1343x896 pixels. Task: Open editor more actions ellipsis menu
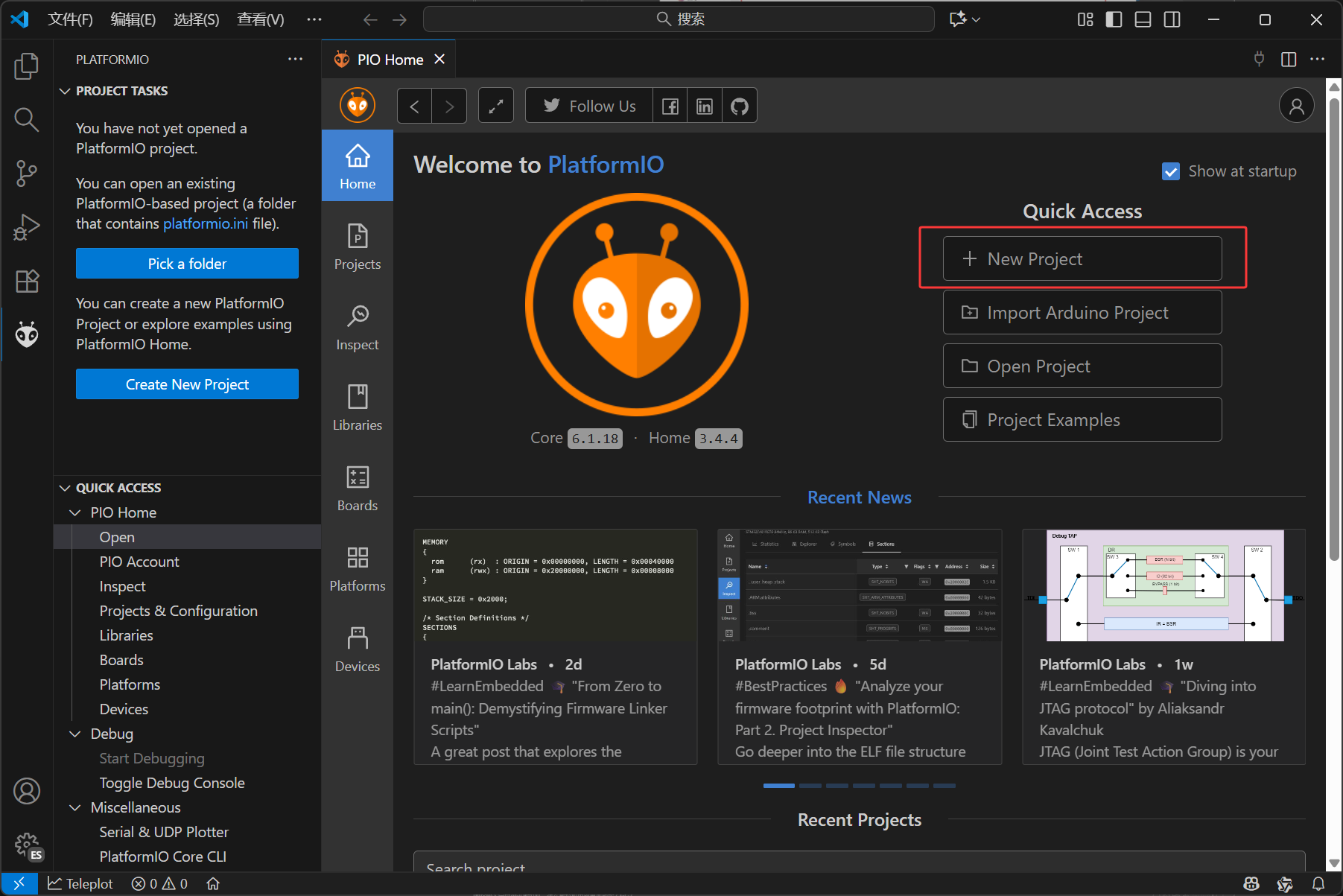[x=1317, y=59]
